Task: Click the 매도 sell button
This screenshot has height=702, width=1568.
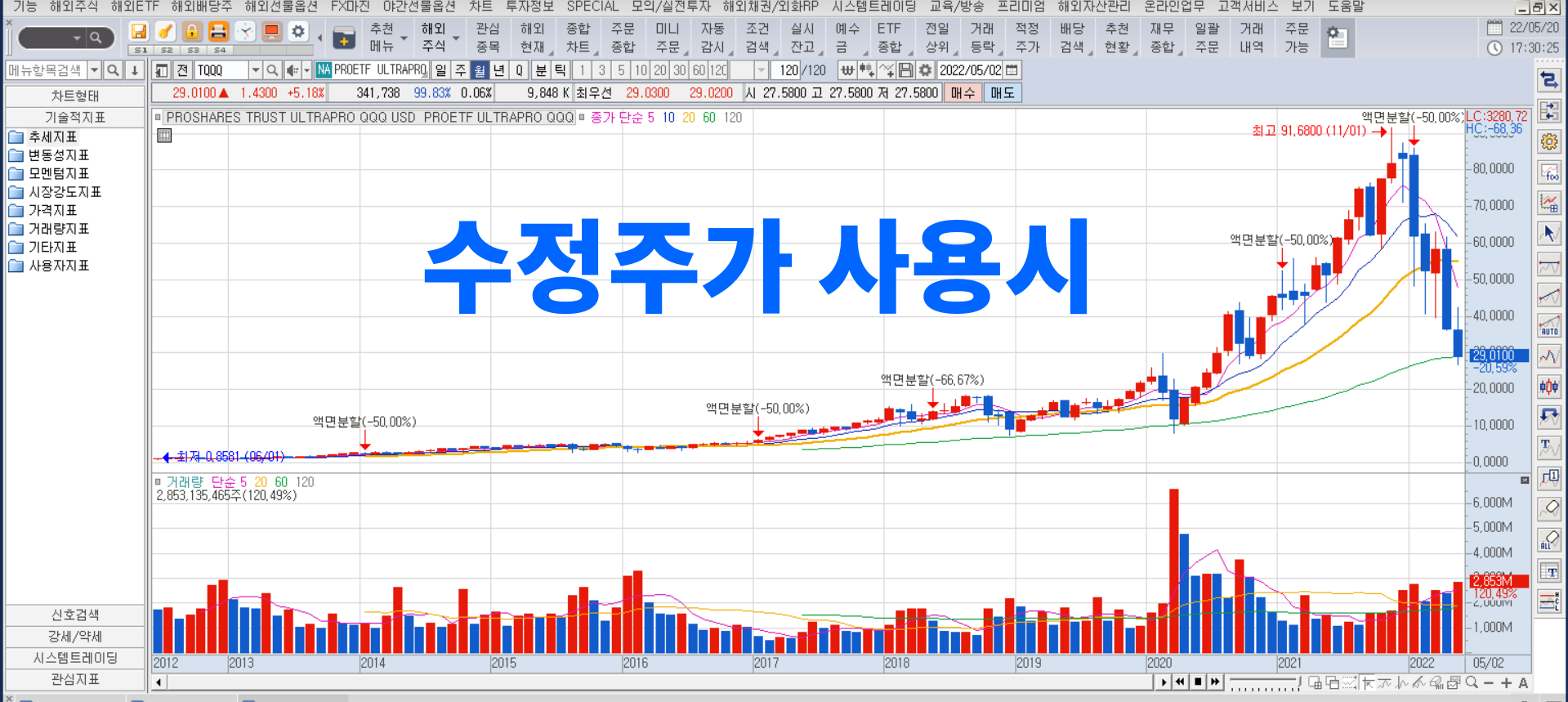Action: [x=1003, y=93]
